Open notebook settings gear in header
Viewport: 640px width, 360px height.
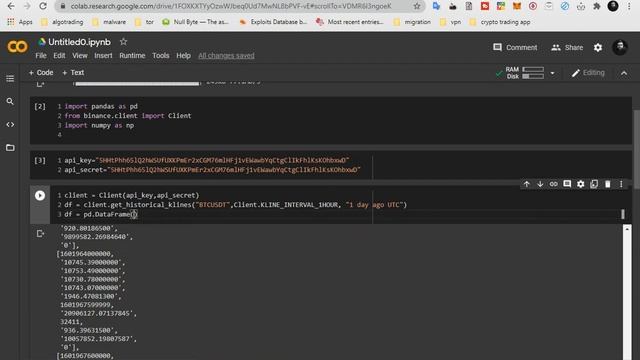(598, 47)
